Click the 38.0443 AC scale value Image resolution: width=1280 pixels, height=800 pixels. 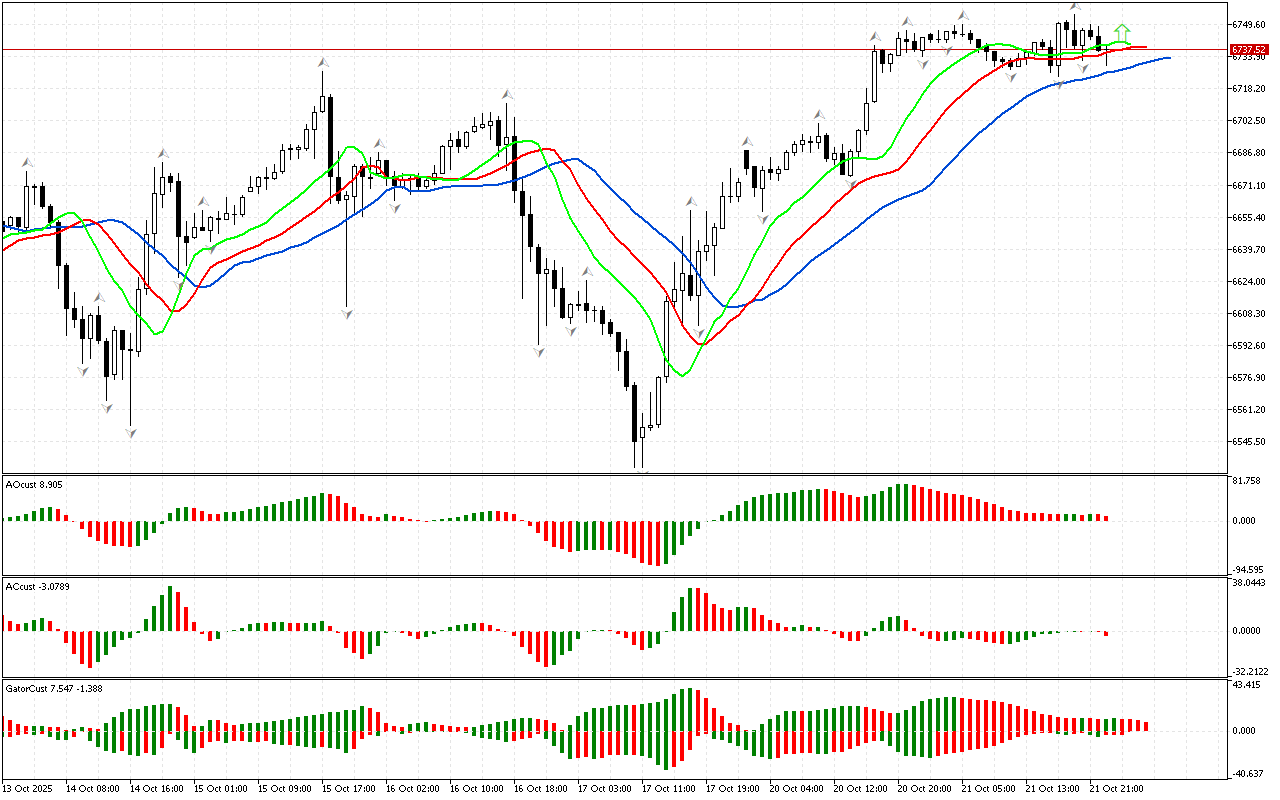point(1250,582)
